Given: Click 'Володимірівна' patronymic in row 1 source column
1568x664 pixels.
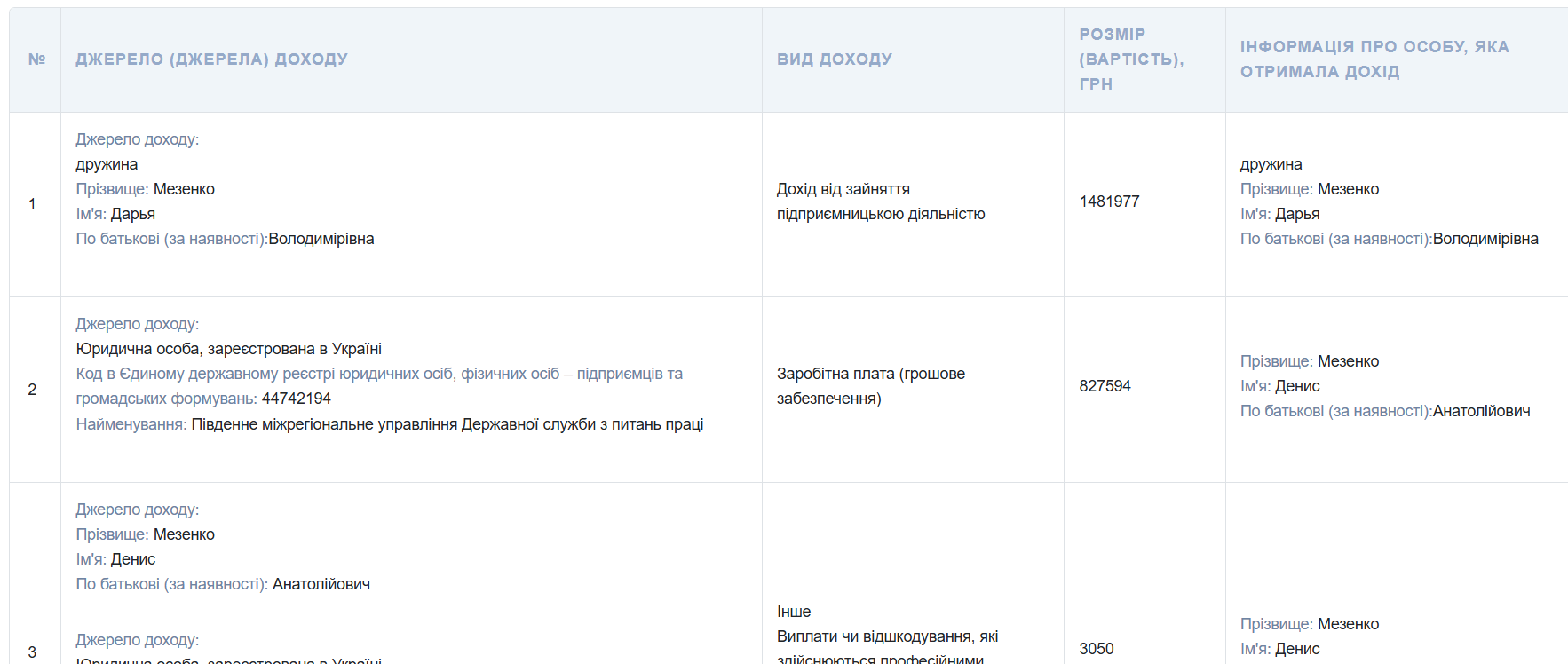Looking at the screenshot, I should pos(321,239).
